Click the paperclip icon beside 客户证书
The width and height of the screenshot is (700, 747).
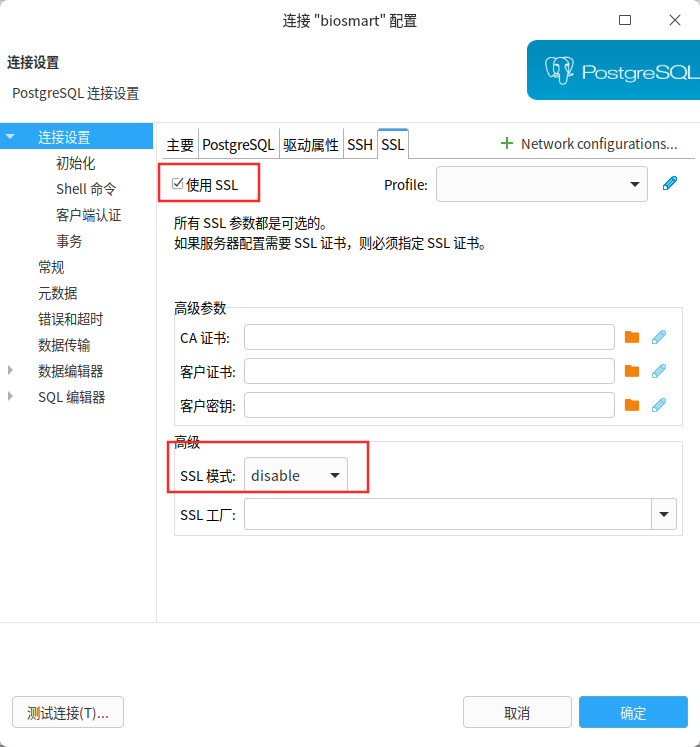tap(658, 371)
